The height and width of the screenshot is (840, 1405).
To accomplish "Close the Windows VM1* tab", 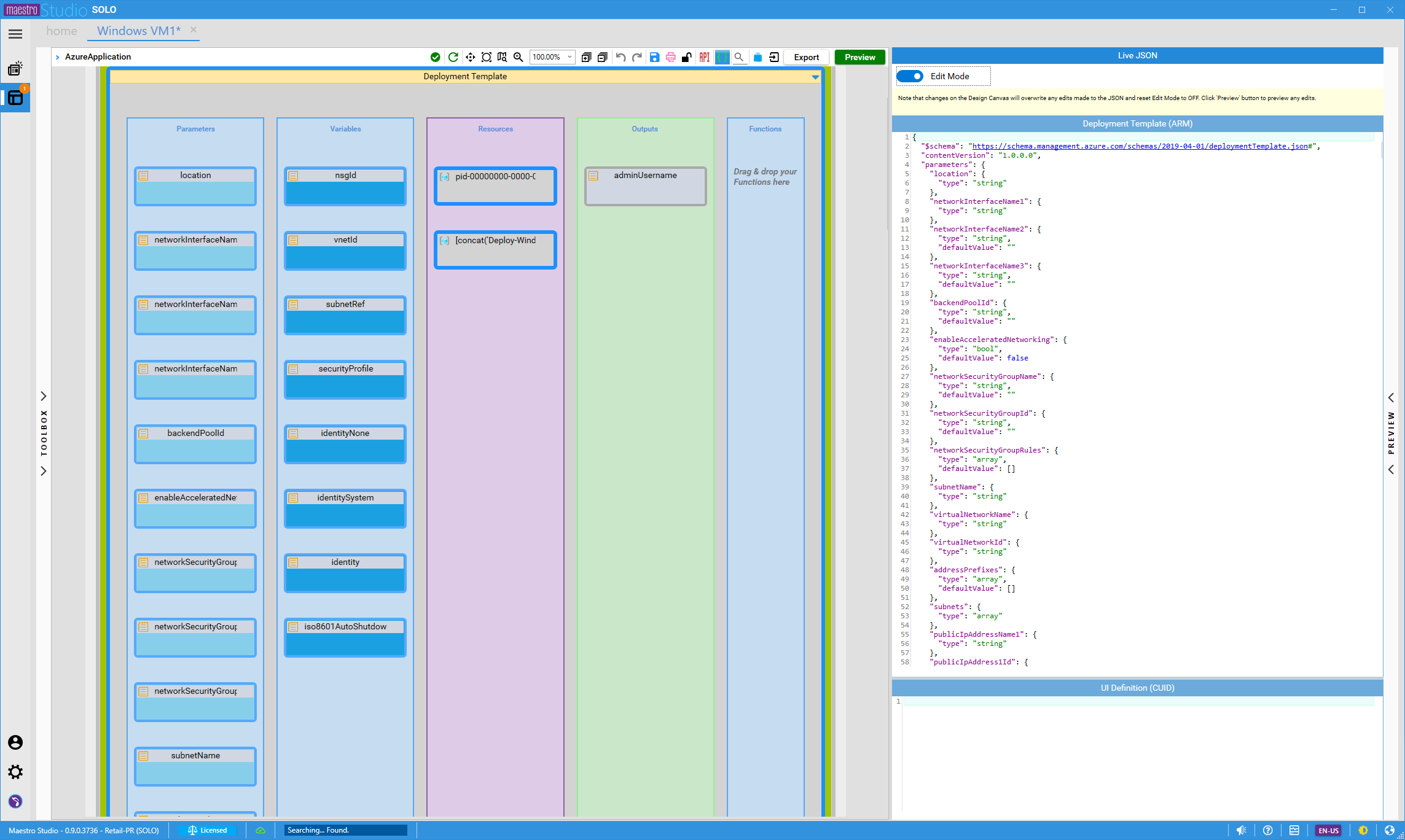I will pos(194,29).
